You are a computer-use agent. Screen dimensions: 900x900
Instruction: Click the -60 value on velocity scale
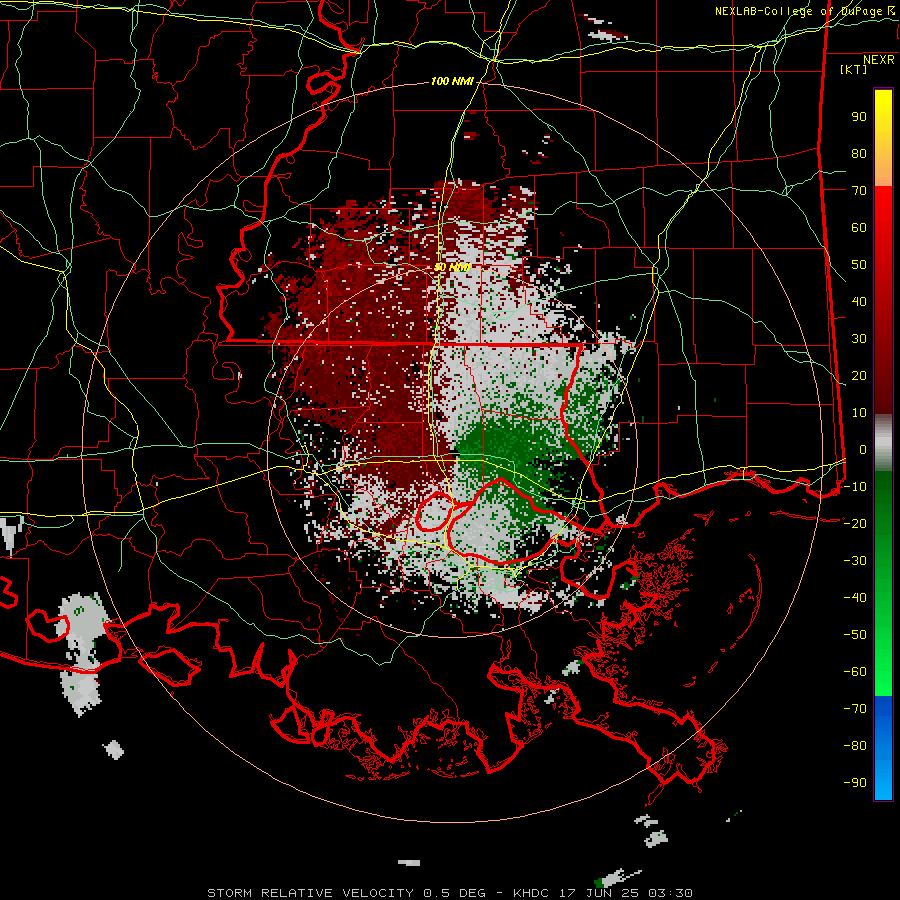pyautogui.click(x=855, y=672)
